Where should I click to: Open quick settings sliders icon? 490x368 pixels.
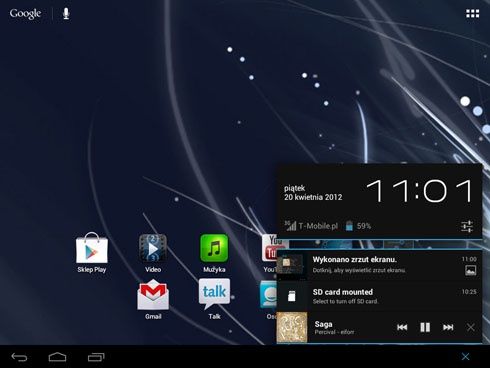[467, 226]
